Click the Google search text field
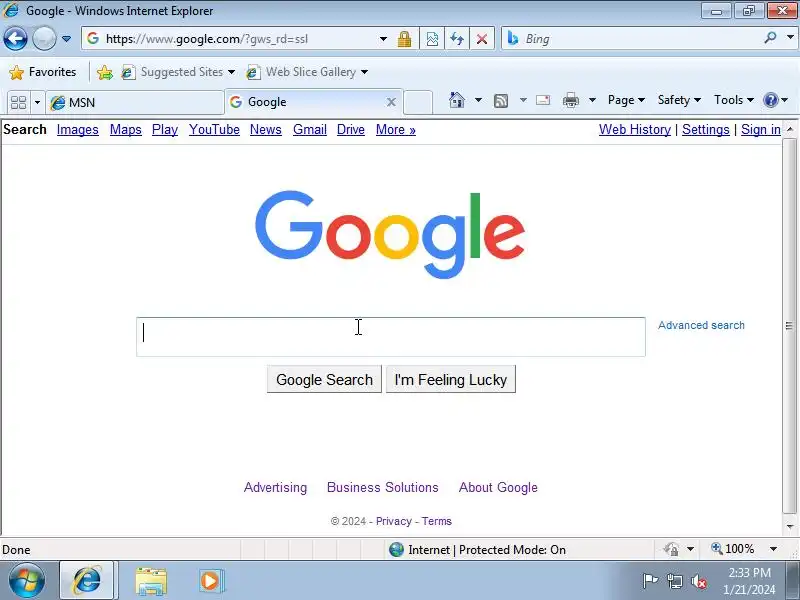Screen dimensions: 800x600 click(x=391, y=337)
